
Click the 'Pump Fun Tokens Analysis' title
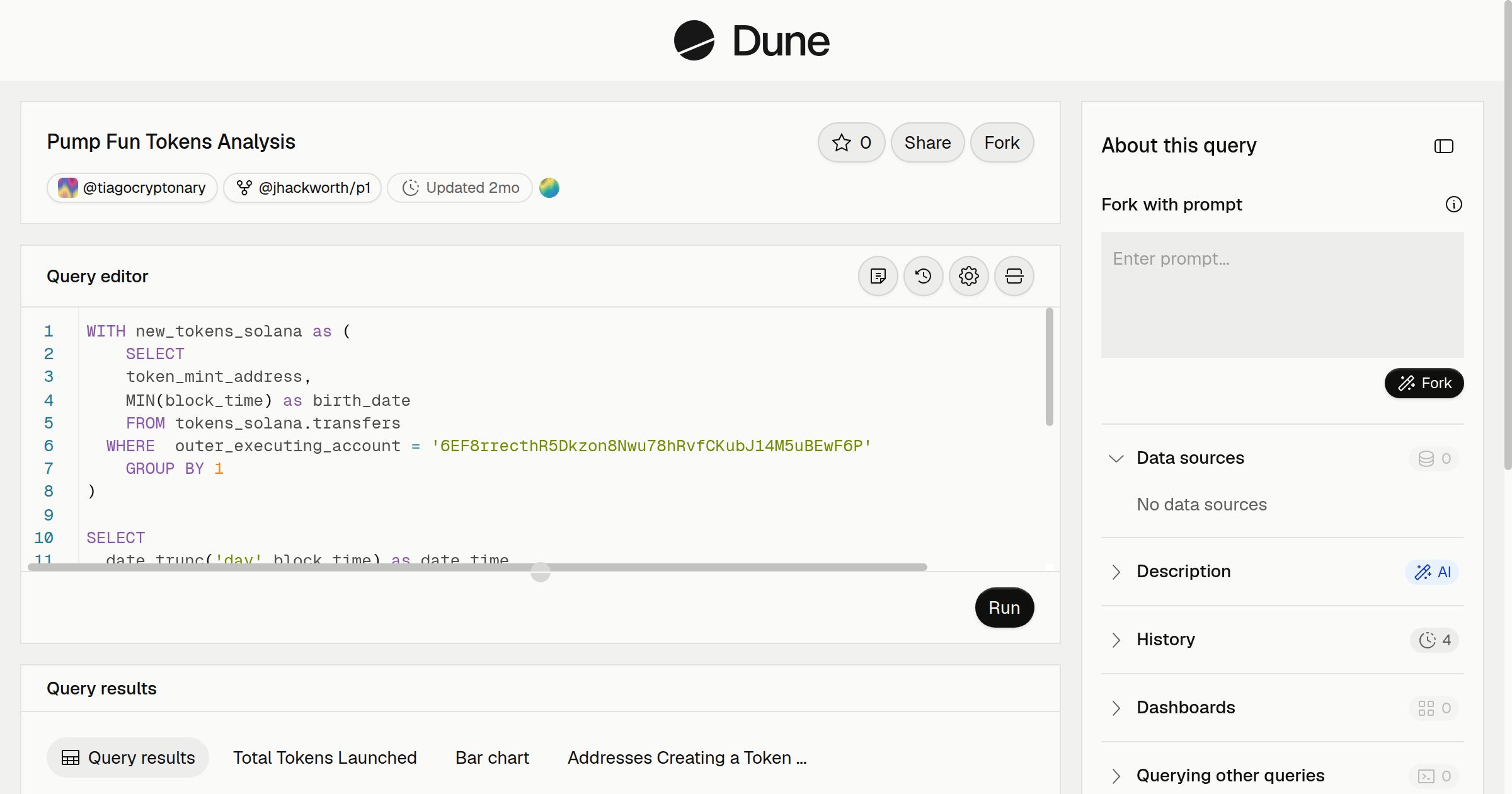point(171,142)
